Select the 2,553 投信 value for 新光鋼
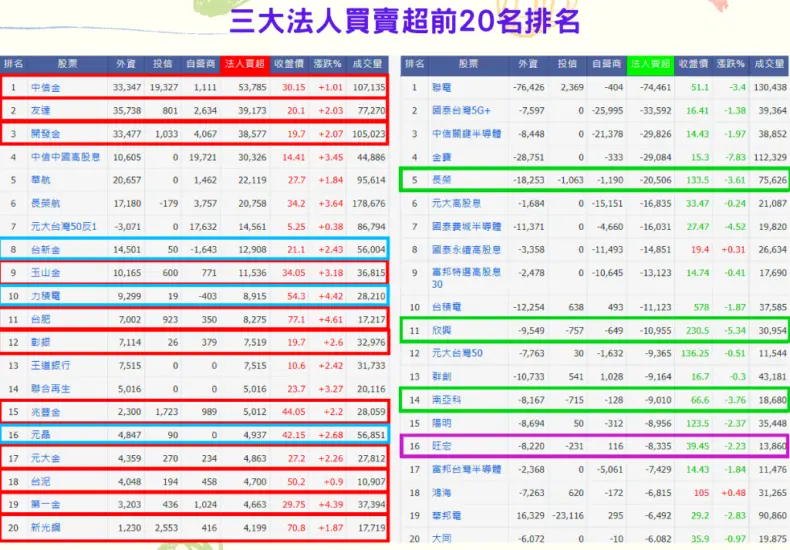Image resolution: width=790 pixels, height=550 pixels. pyautogui.click(x=166, y=528)
